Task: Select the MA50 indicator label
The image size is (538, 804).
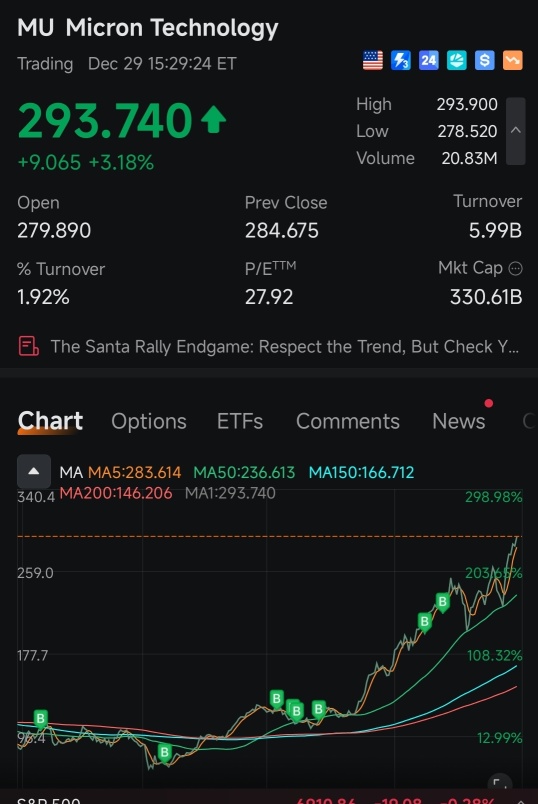Action: pyautogui.click(x=244, y=472)
